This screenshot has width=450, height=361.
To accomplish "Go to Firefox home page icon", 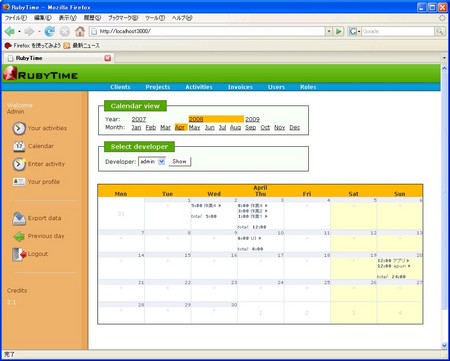I will (x=80, y=31).
